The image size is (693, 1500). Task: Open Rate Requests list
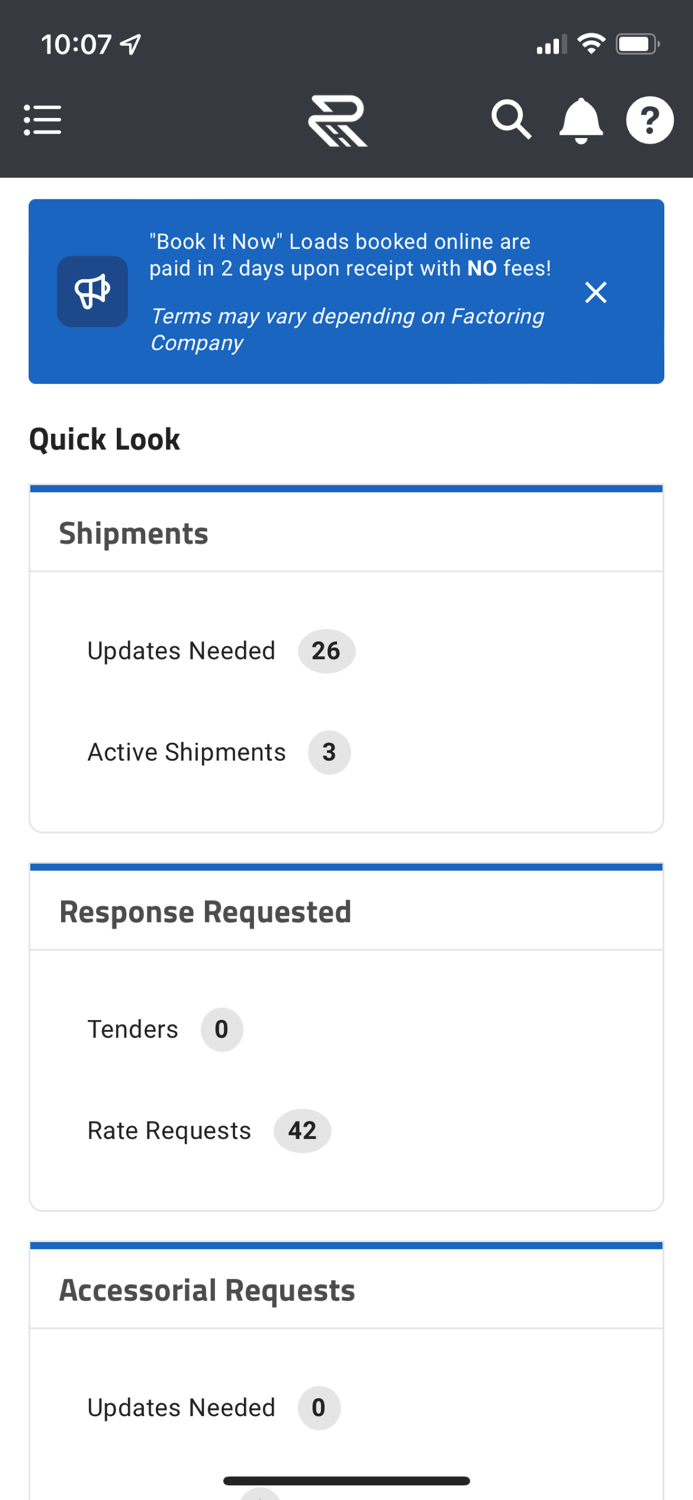pyautogui.click(x=169, y=1131)
